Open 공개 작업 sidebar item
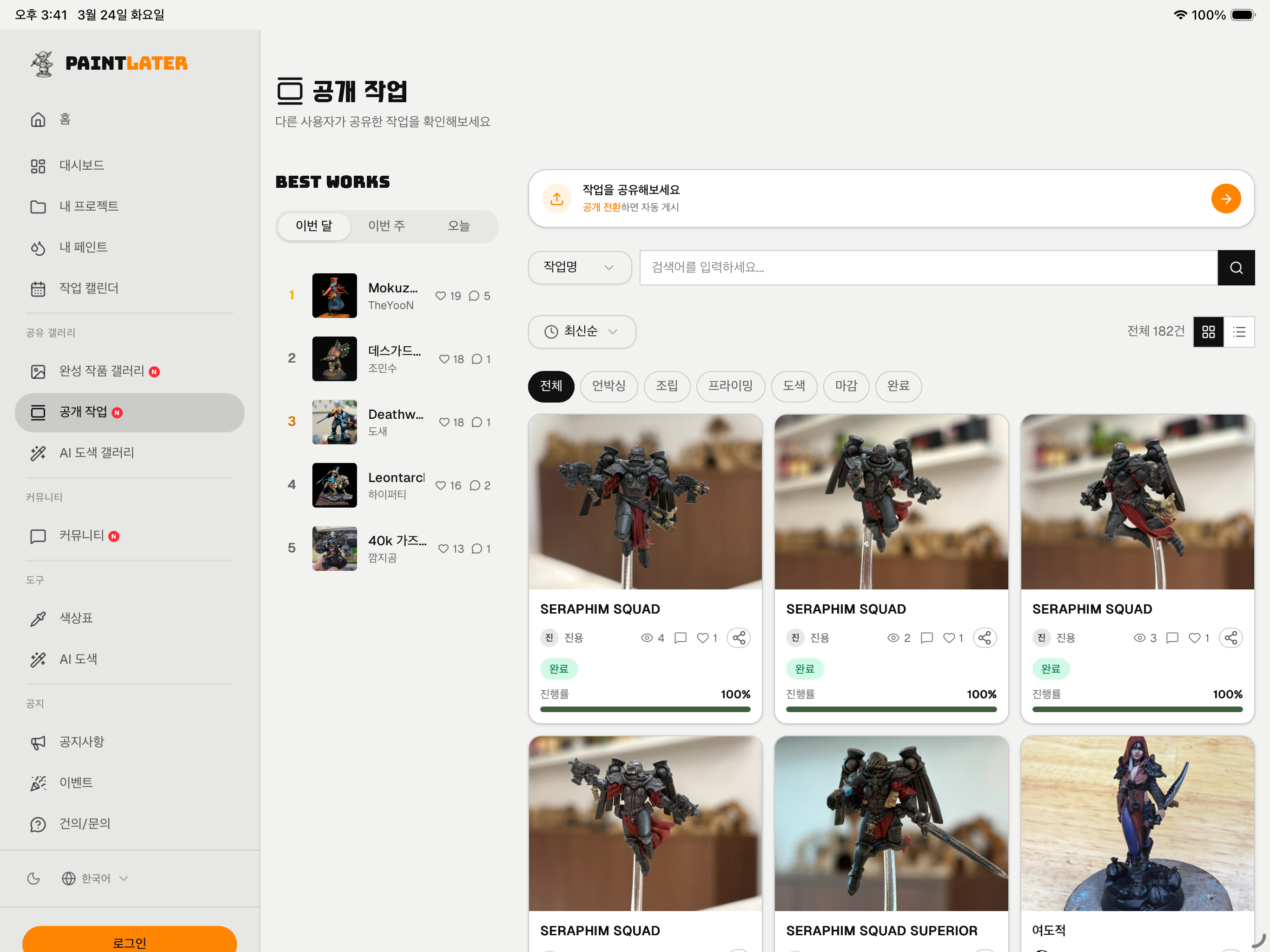The image size is (1270, 952). [x=130, y=412]
